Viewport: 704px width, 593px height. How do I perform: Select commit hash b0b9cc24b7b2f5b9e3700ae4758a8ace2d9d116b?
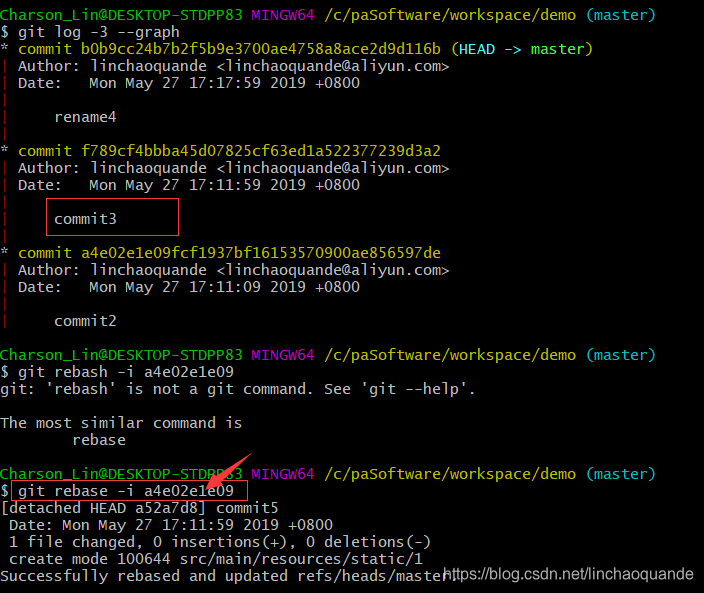[261, 48]
